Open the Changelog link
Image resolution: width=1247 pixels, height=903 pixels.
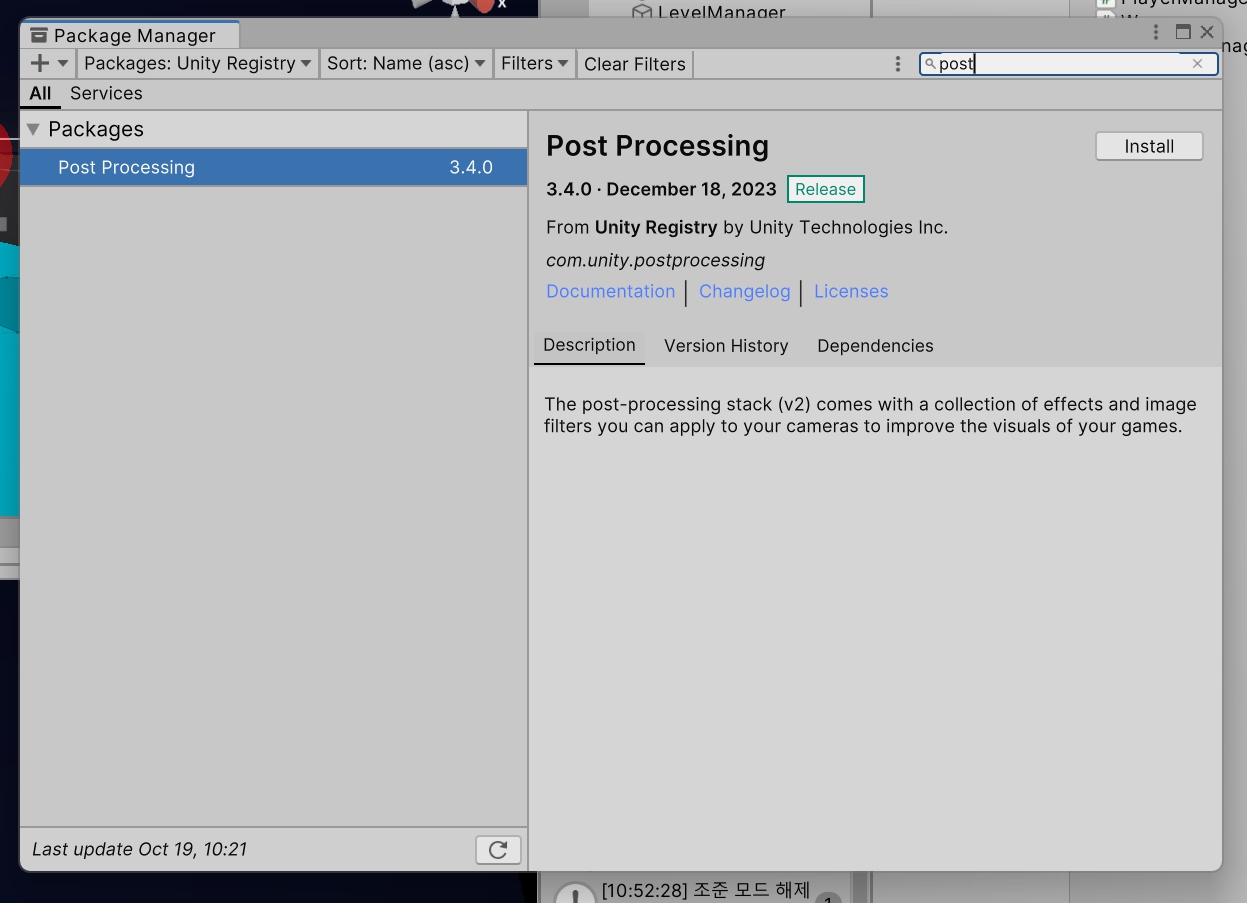click(744, 291)
